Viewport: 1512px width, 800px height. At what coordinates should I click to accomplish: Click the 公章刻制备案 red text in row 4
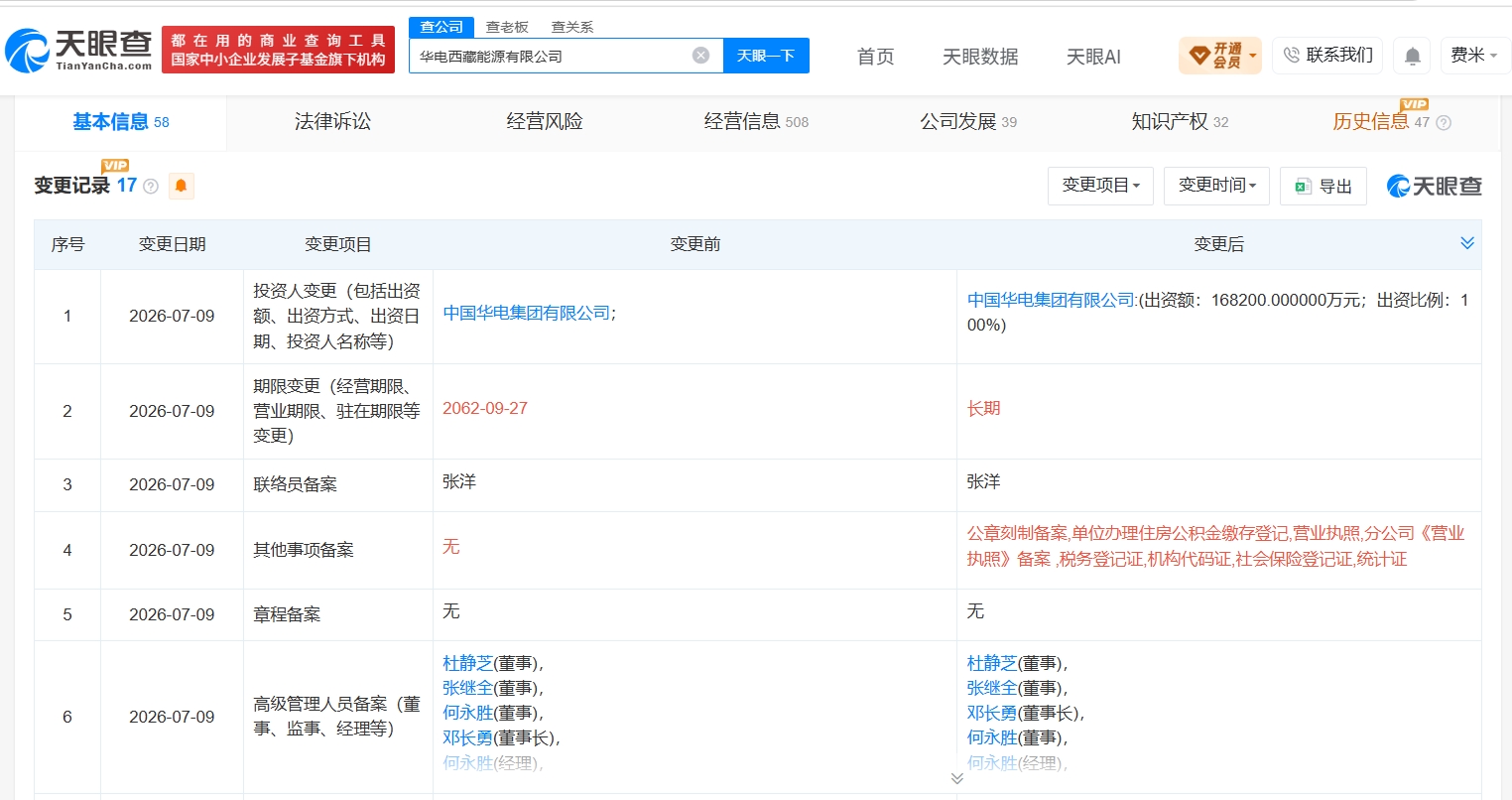coord(1017,533)
